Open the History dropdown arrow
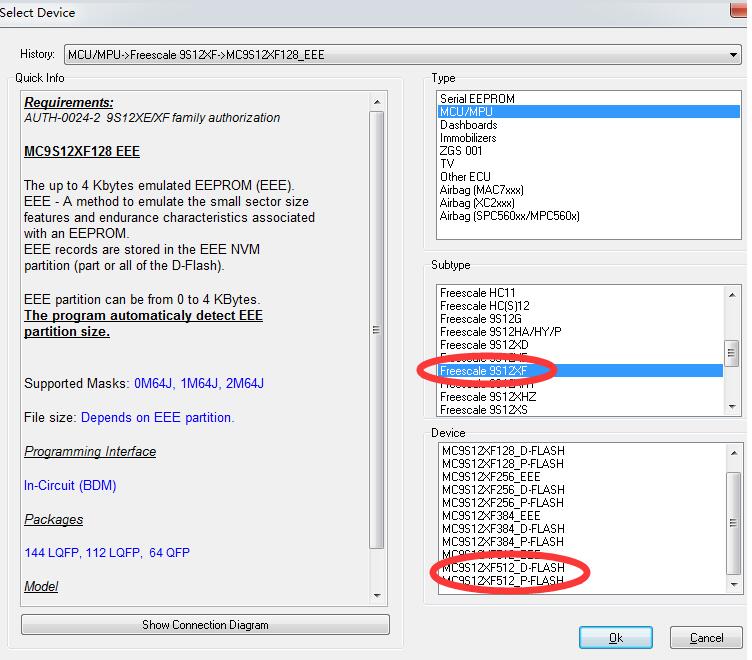This screenshot has height=660, width=752. click(733, 55)
